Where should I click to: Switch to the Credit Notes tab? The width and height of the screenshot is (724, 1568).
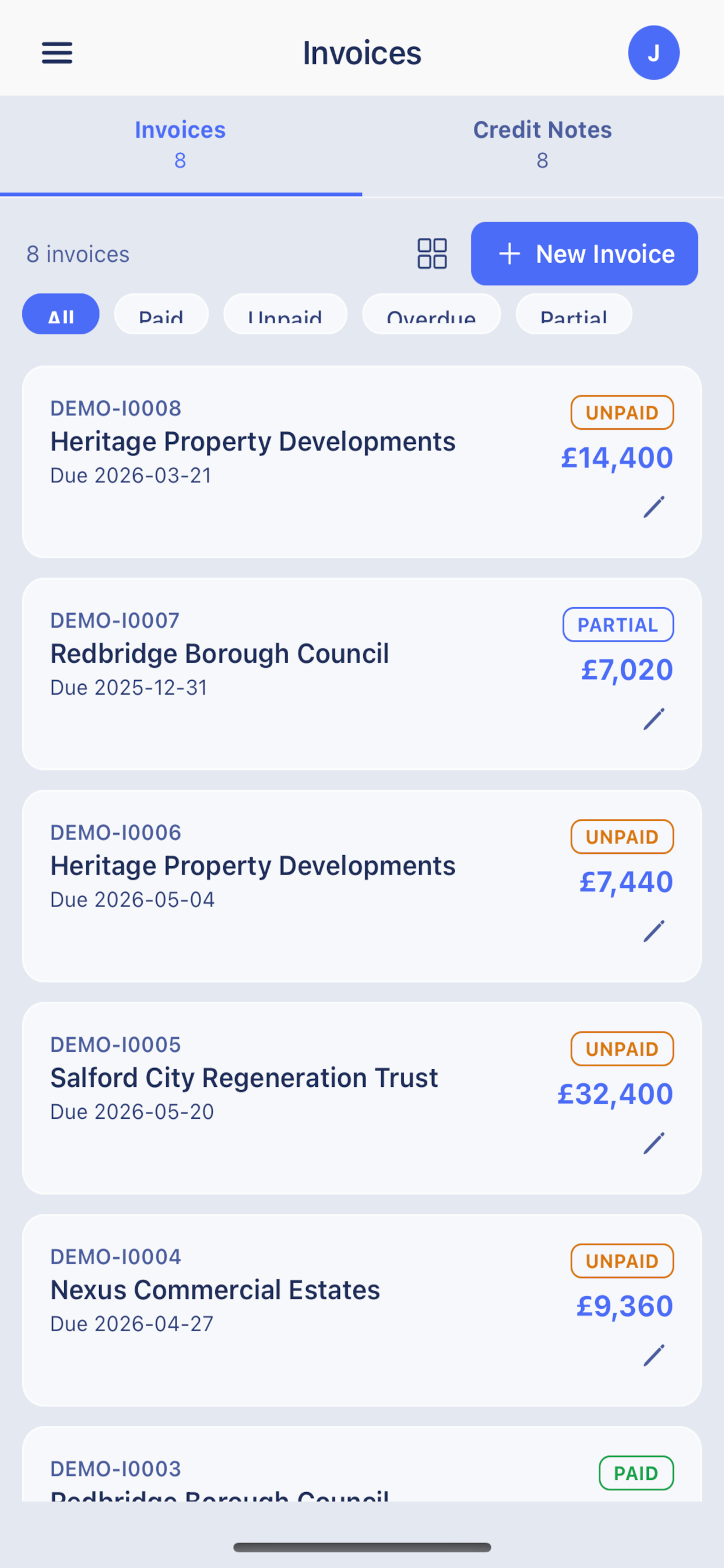click(x=543, y=145)
